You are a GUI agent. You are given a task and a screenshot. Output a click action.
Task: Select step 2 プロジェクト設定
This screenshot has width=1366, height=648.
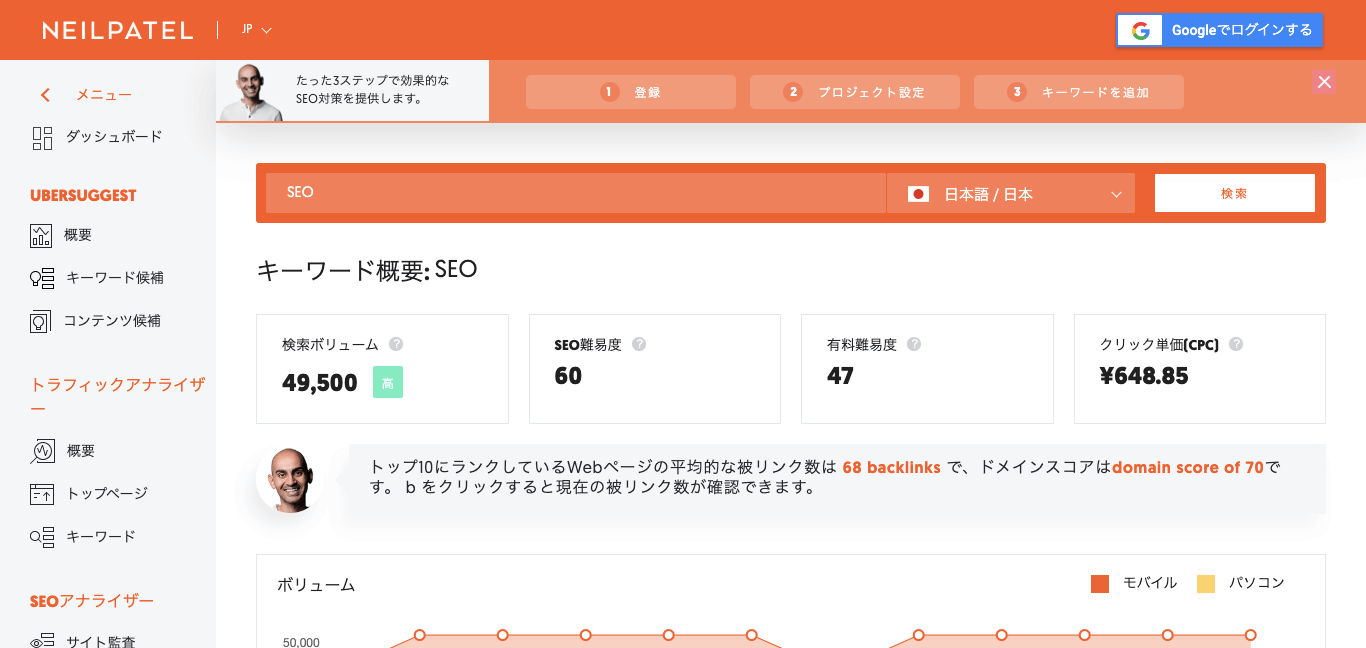coord(855,92)
